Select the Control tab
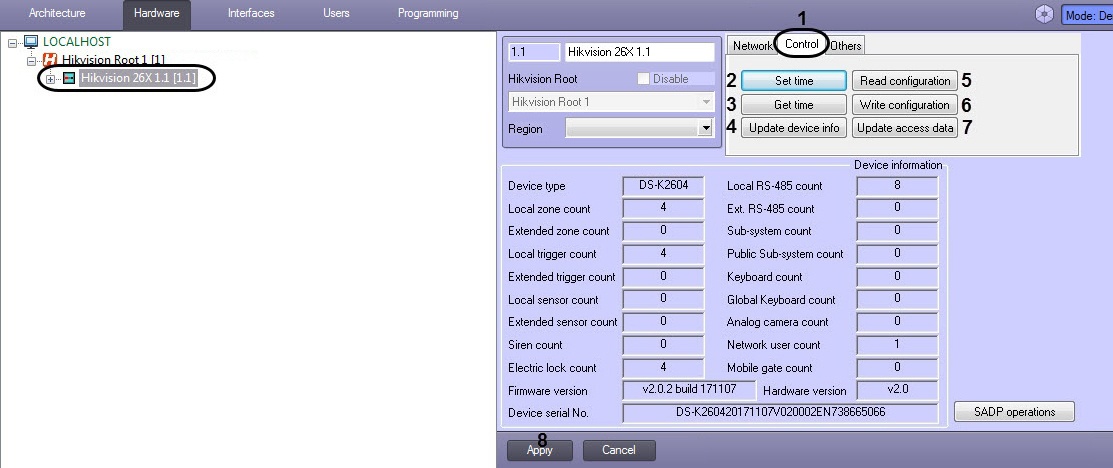1113x468 pixels. (802, 44)
